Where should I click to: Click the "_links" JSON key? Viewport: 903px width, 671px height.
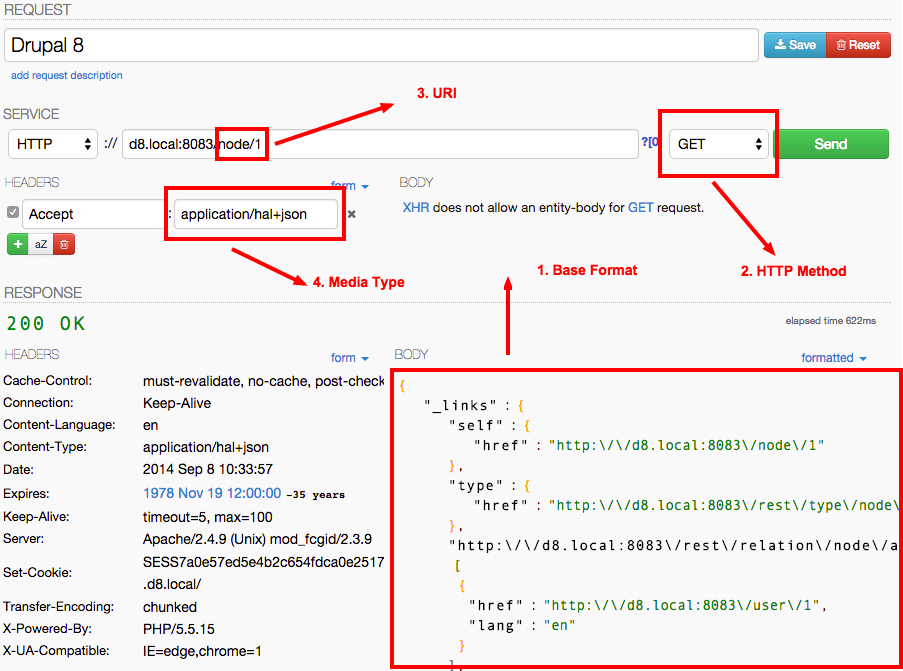pyautogui.click(x=460, y=405)
